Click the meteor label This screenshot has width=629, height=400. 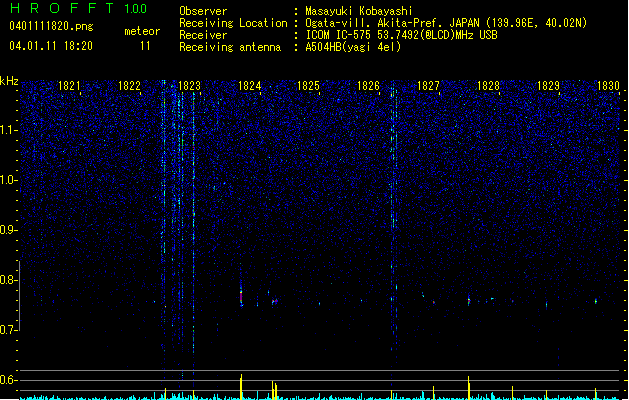coord(142,31)
